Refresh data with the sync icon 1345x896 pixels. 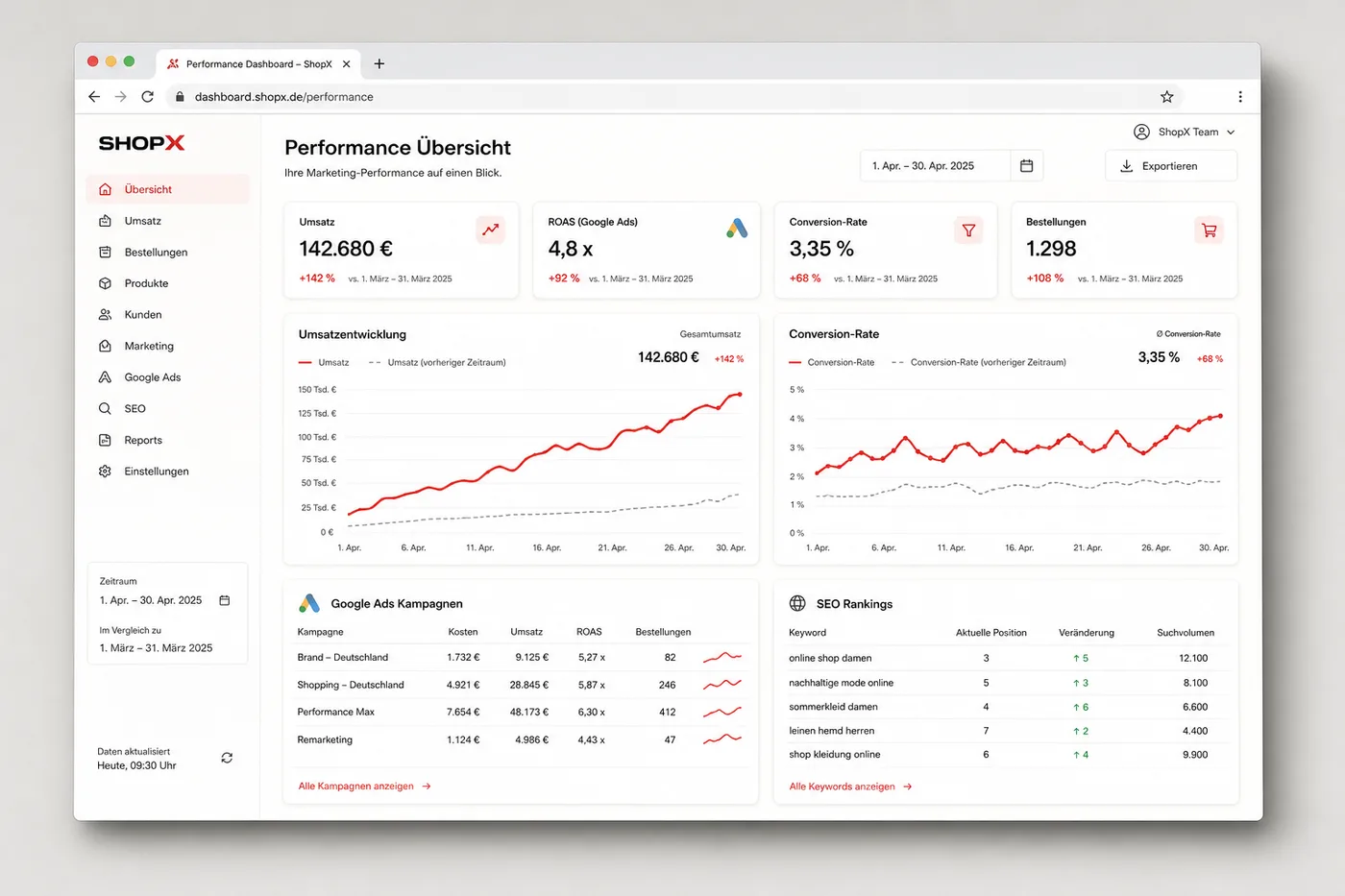pos(227,758)
